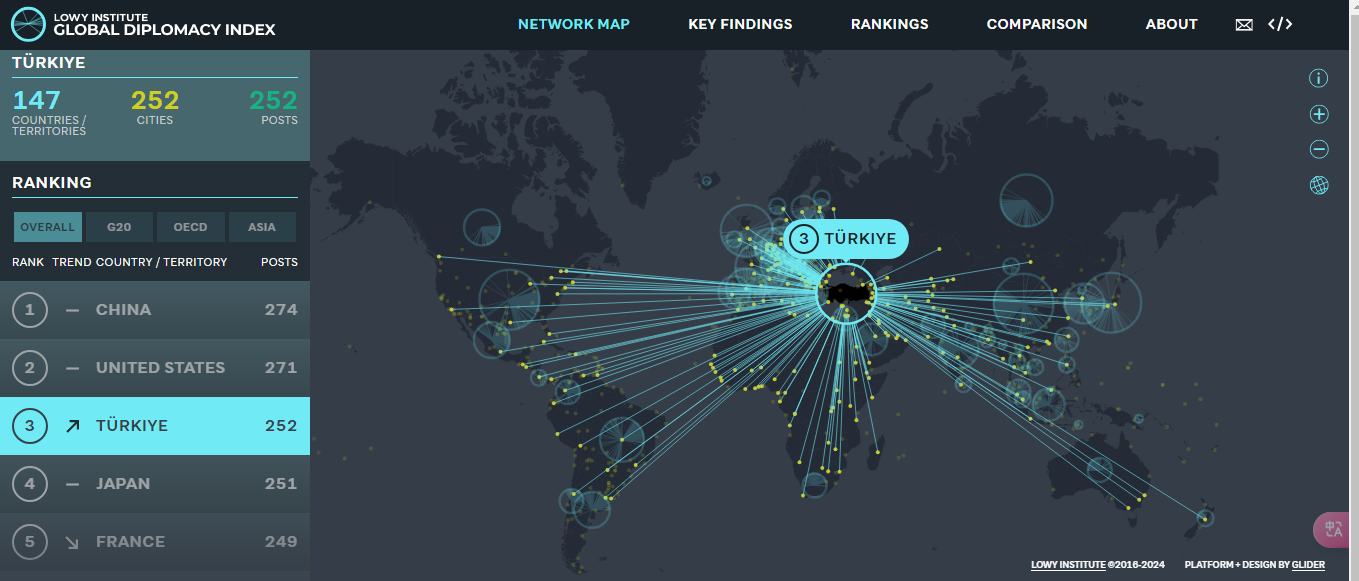Click the Lowy Institute logo icon
Viewport: 1359px width, 581px height.
pyautogui.click(x=28, y=24)
